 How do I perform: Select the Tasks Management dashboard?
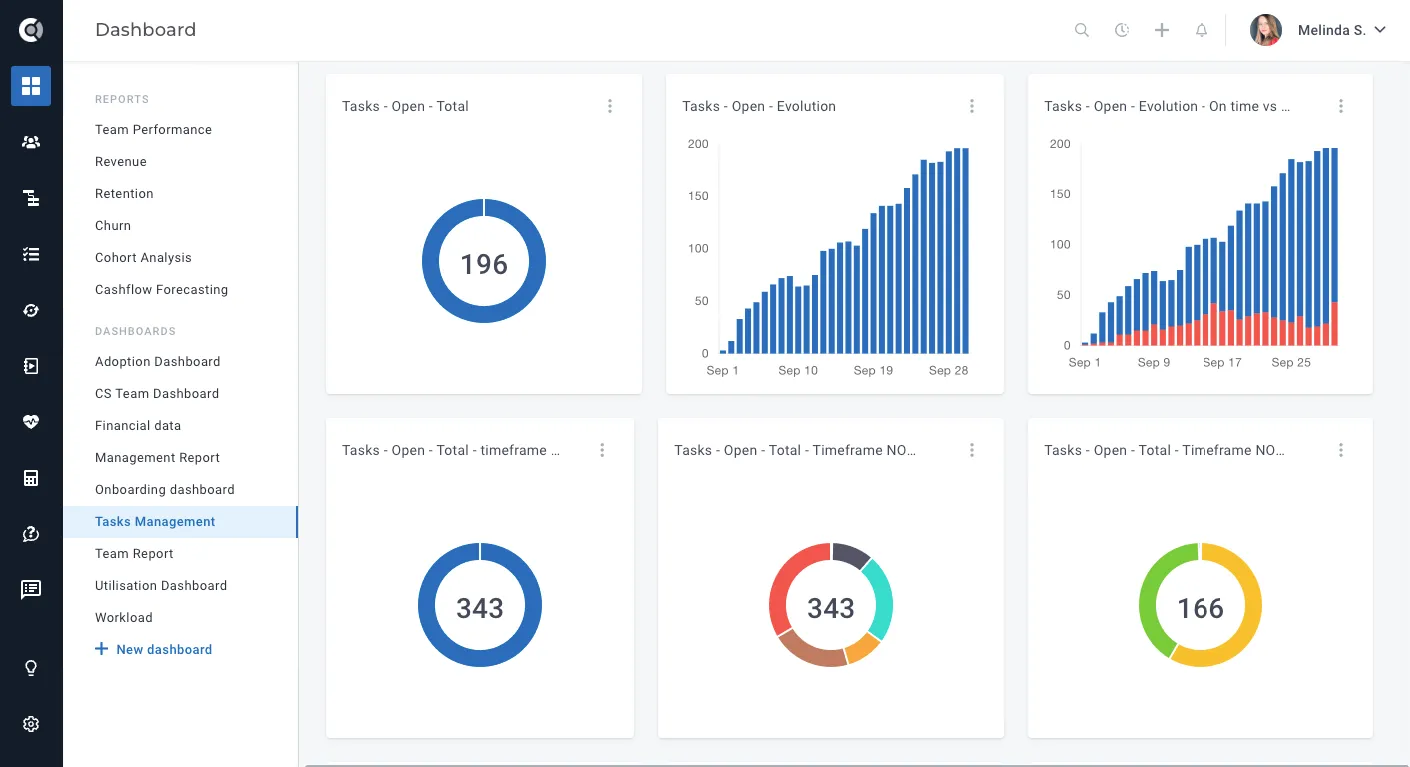point(180,522)
